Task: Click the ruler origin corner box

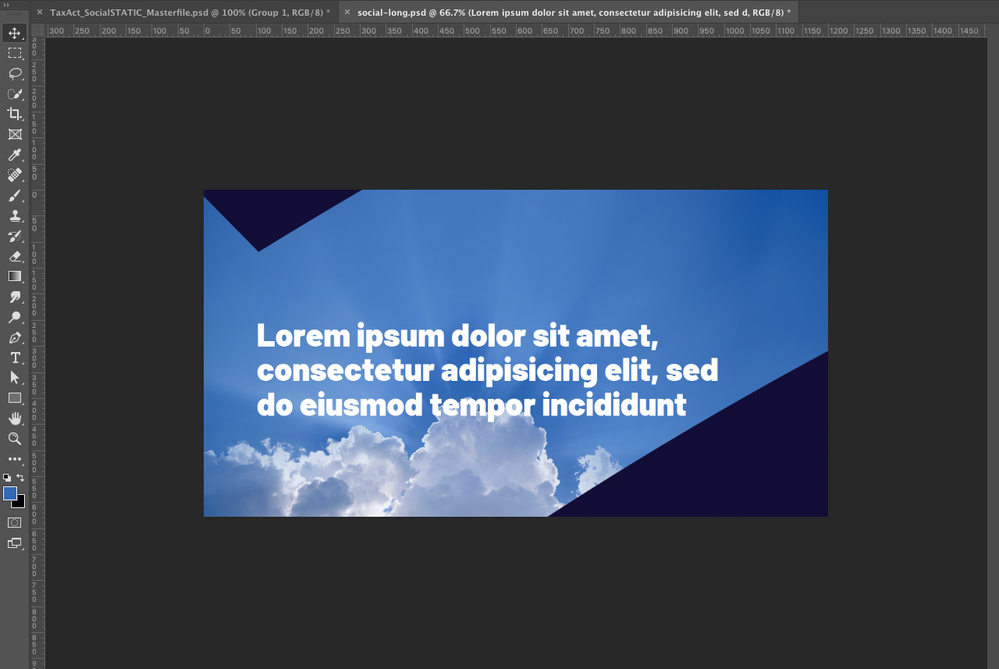Action: pyautogui.click(x=38, y=31)
